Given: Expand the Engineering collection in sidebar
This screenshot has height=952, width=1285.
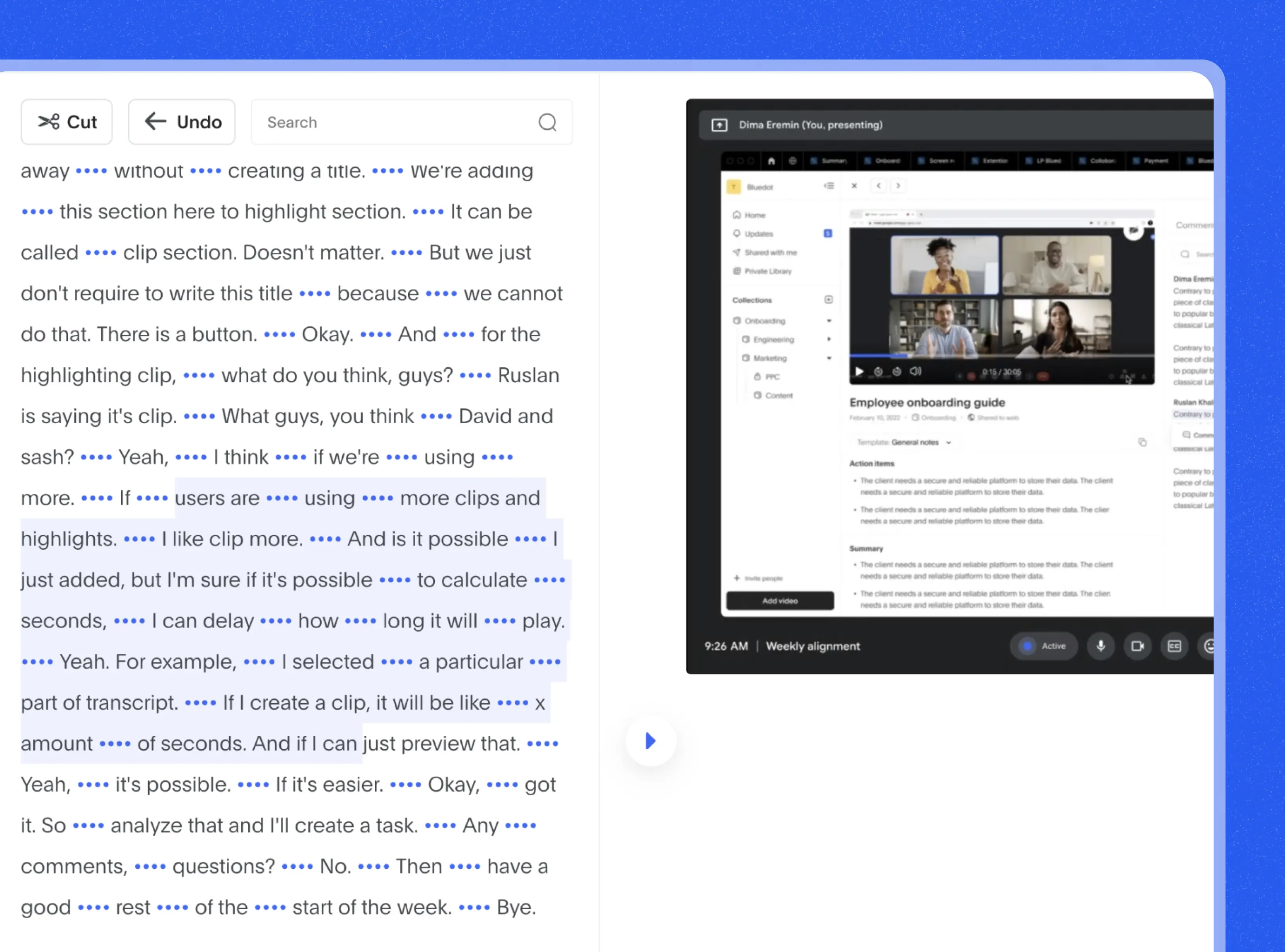Looking at the screenshot, I should (x=828, y=339).
